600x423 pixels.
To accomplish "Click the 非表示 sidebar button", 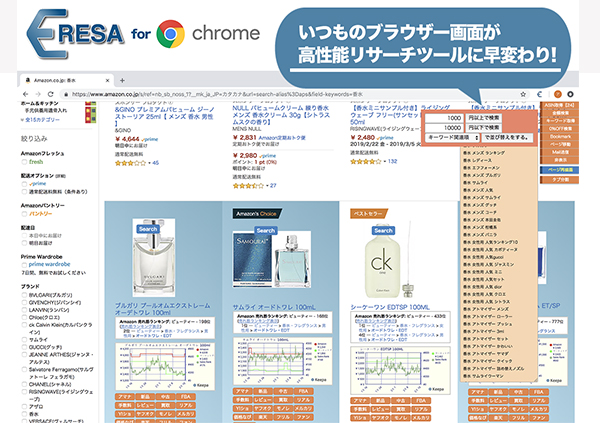I will coord(559,160).
